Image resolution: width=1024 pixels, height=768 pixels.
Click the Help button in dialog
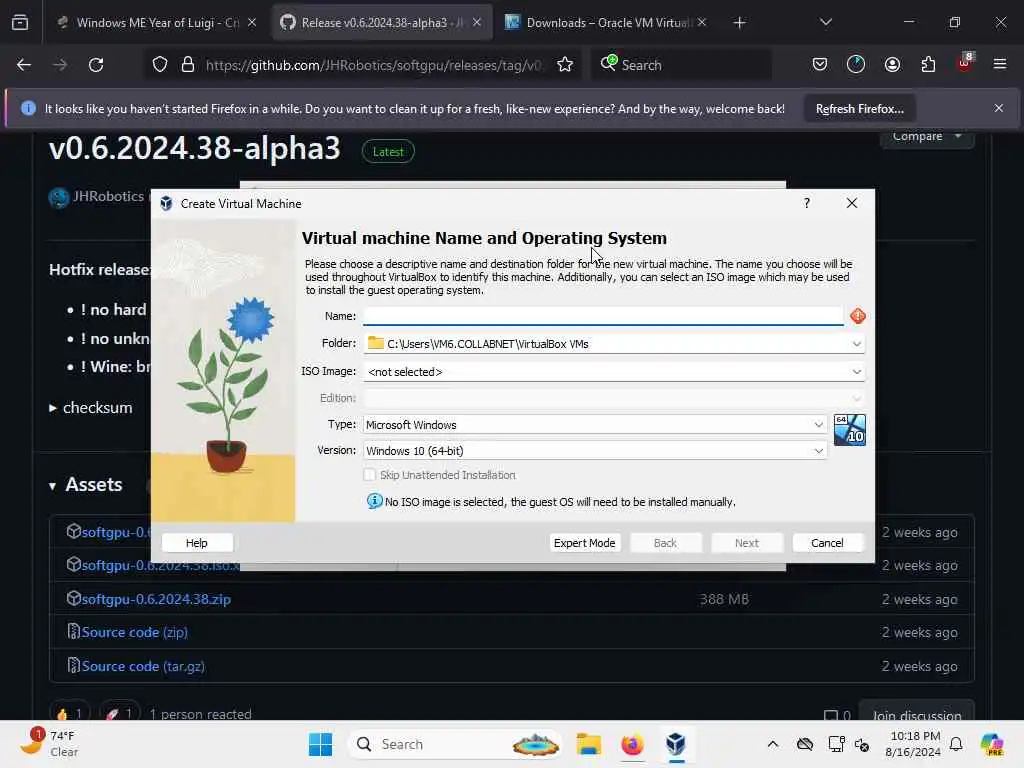[x=197, y=543]
